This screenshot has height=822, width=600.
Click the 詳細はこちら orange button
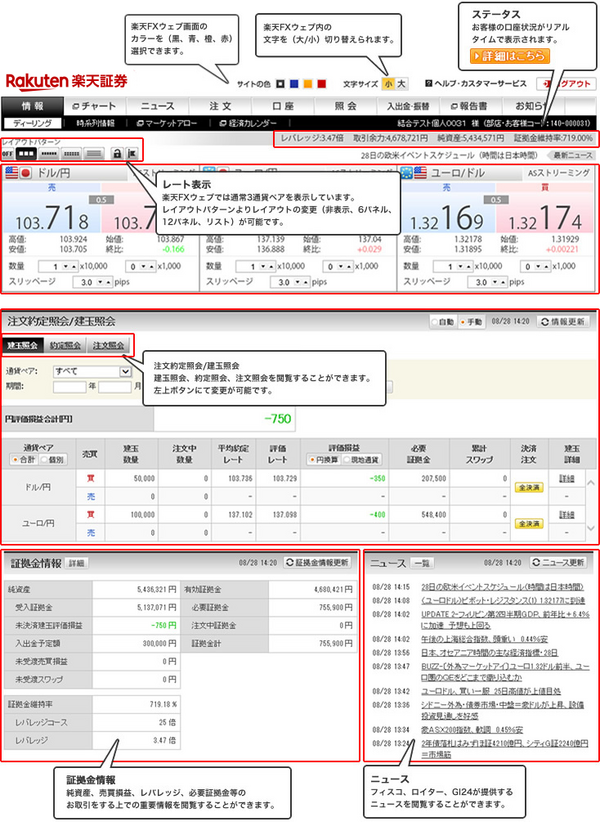click(510, 56)
